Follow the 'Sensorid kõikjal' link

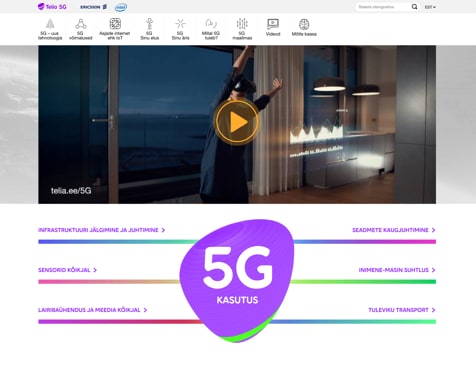coord(67,270)
